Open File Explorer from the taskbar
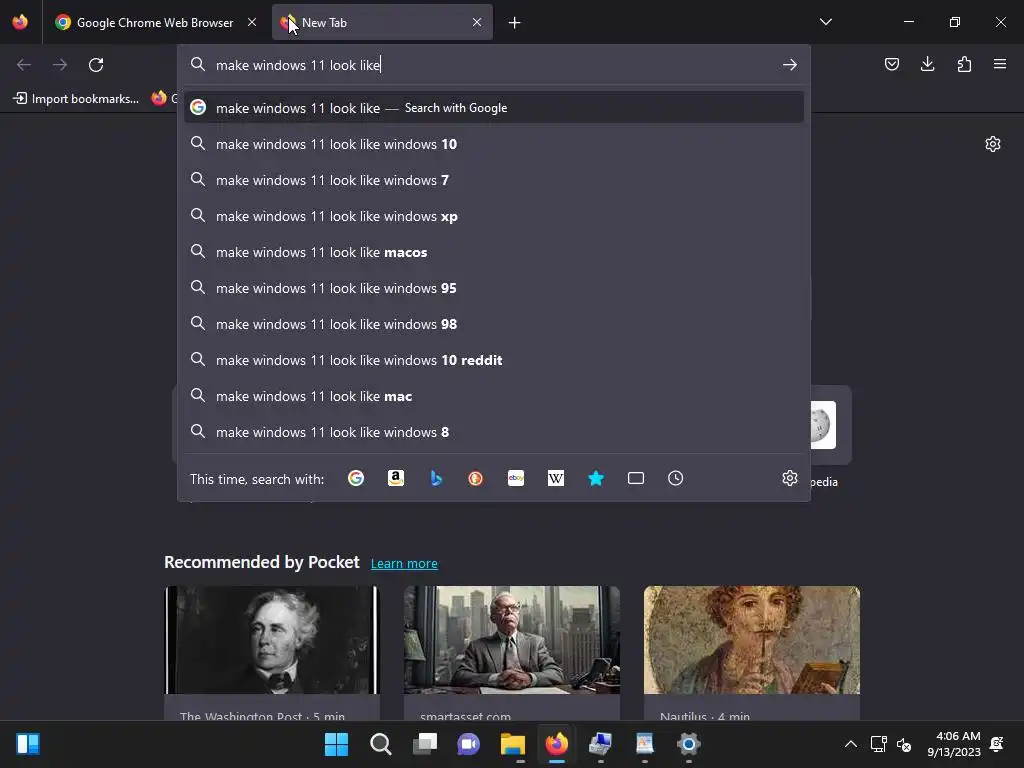The height and width of the screenshot is (768, 1024). tap(513, 744)
